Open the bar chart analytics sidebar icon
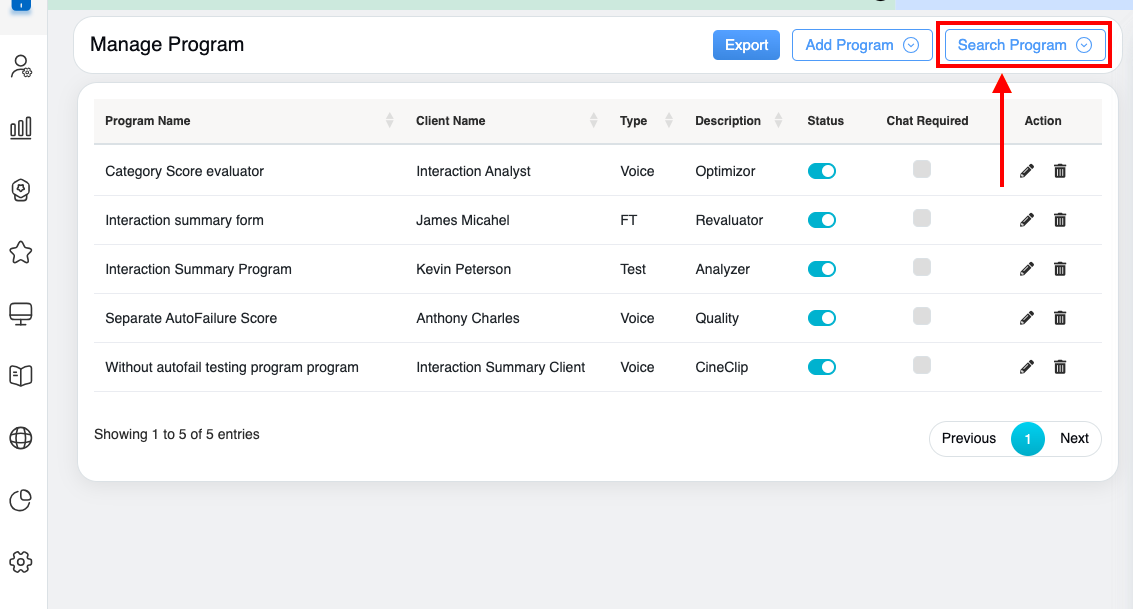 coord(21,128)
